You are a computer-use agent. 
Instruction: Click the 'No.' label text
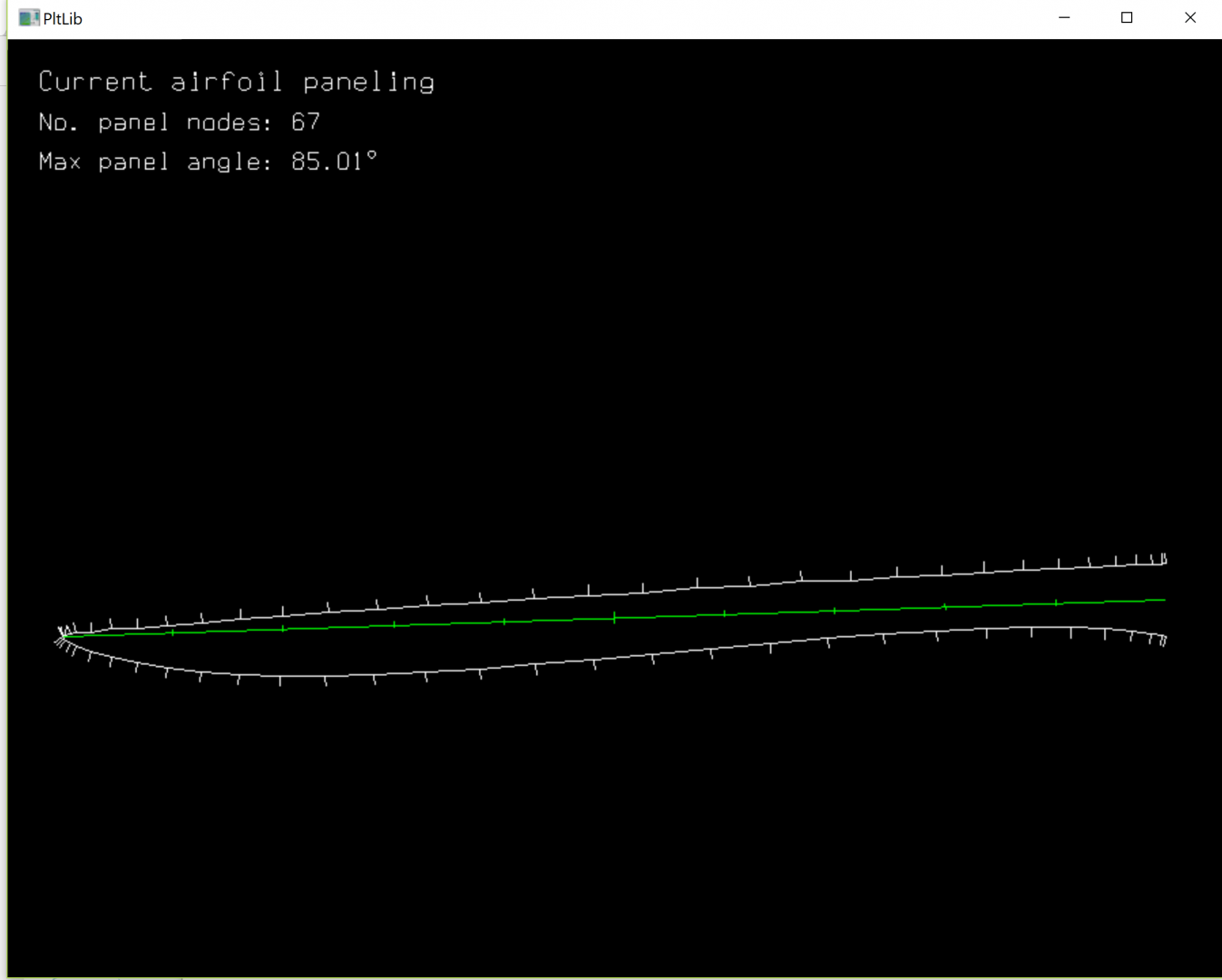[58, 122]
